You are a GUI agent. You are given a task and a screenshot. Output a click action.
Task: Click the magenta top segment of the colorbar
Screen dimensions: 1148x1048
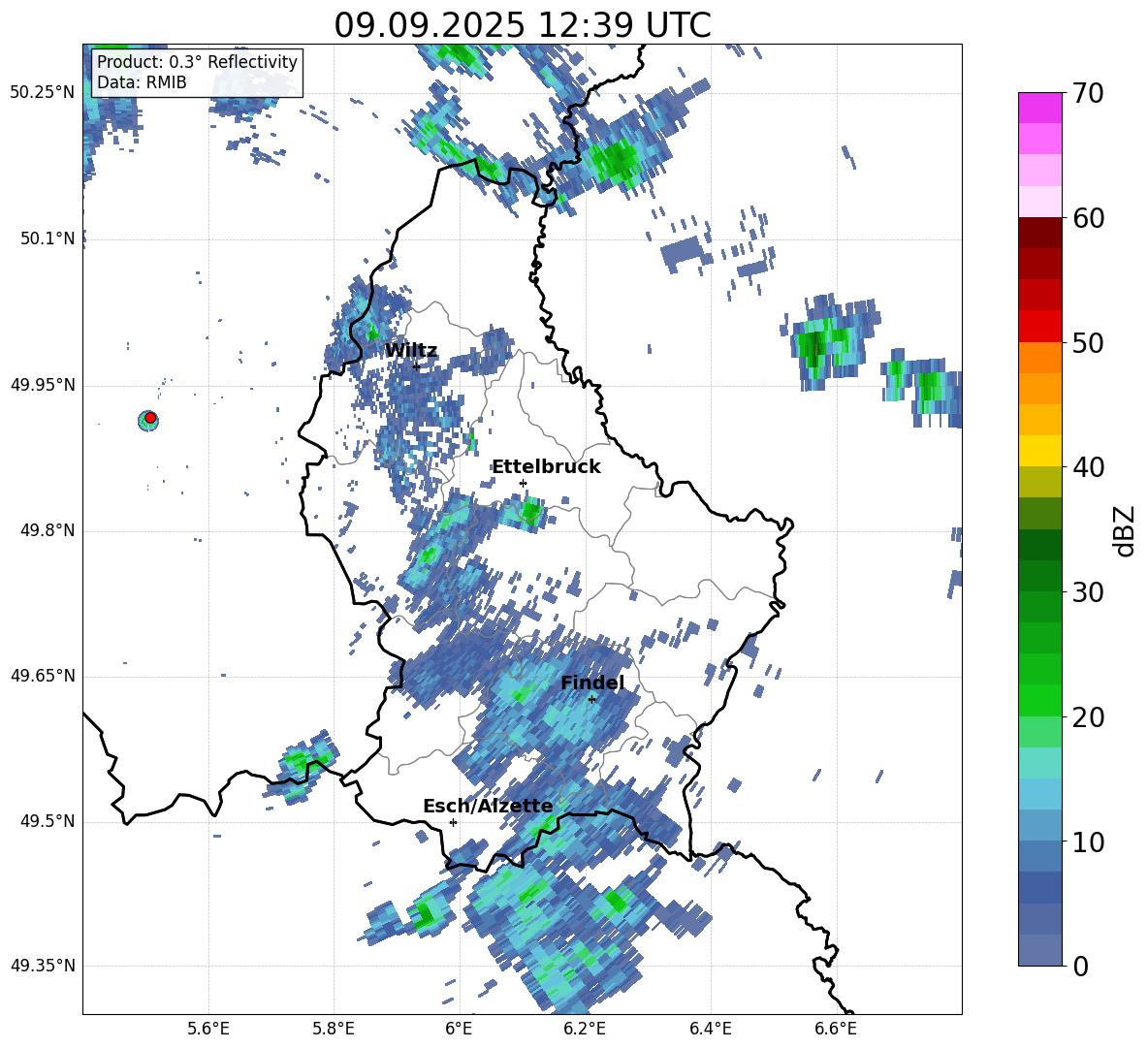point(1039,109)
